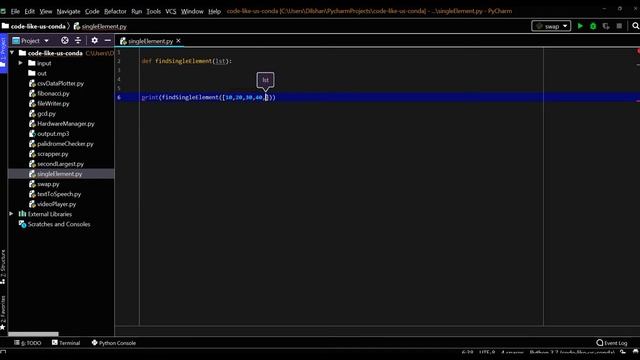
Task: Toggle the Structure tool window side tab
Action: coord(3,267)
